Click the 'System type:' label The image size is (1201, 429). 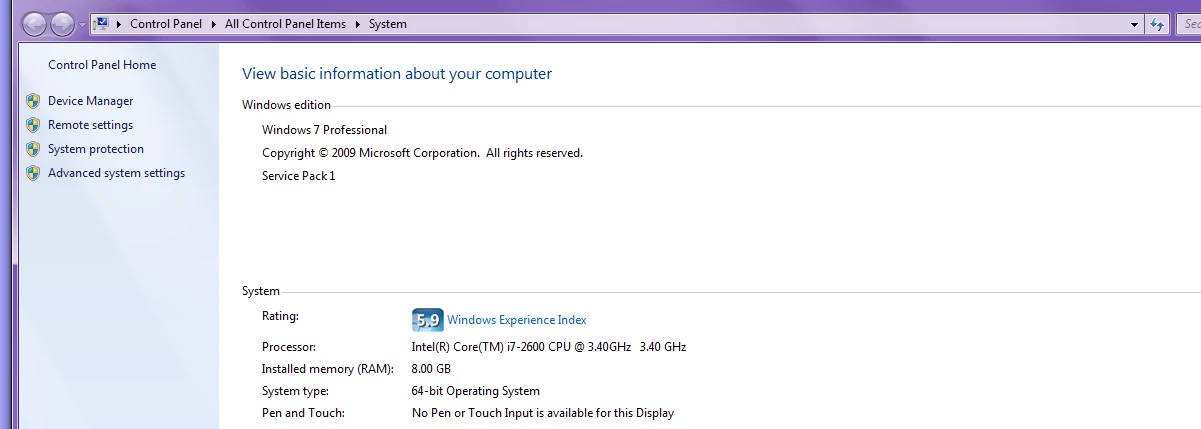click(x=295, y=391)
